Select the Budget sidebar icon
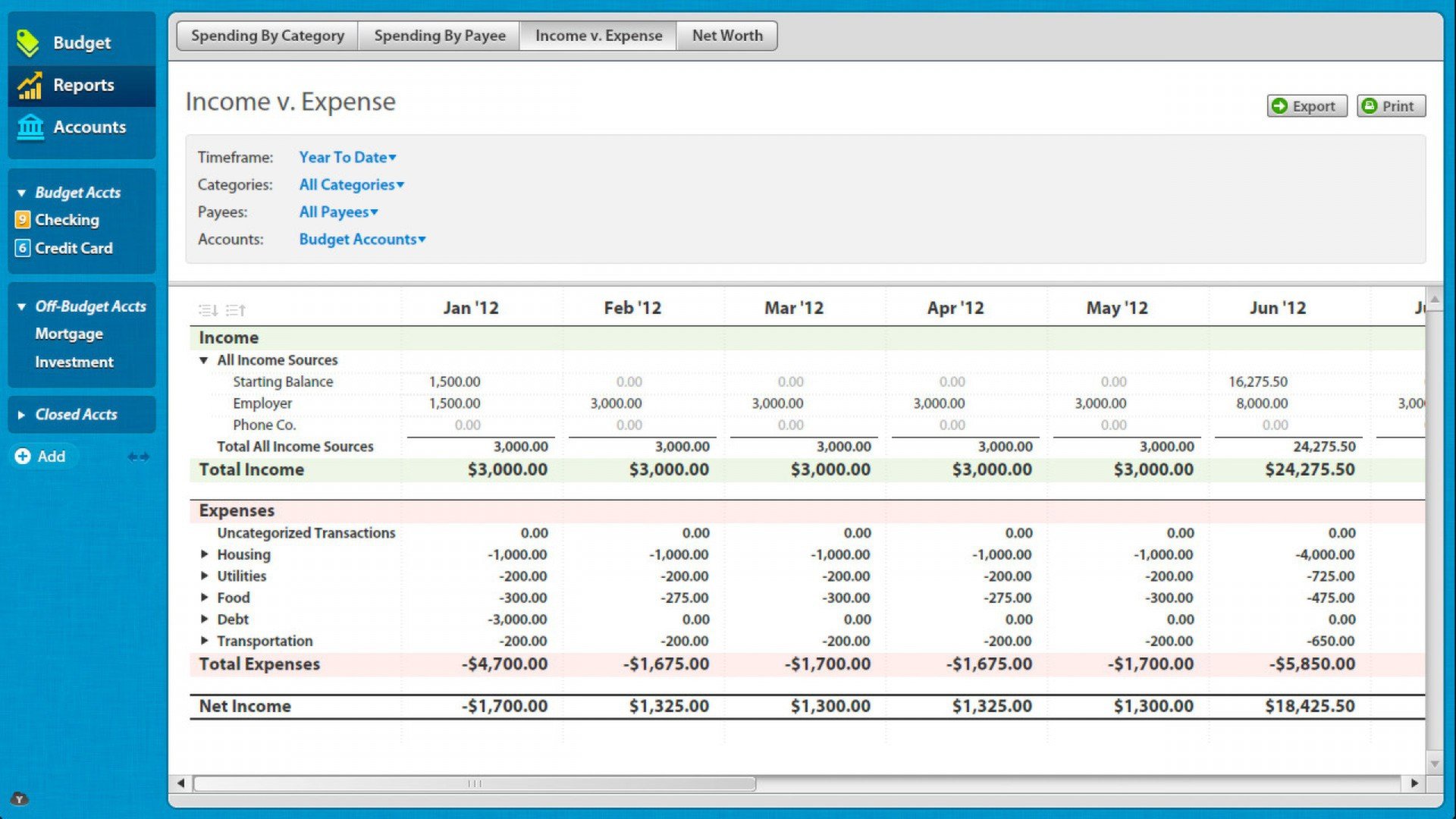1456x819 pixels. [29, 42]
